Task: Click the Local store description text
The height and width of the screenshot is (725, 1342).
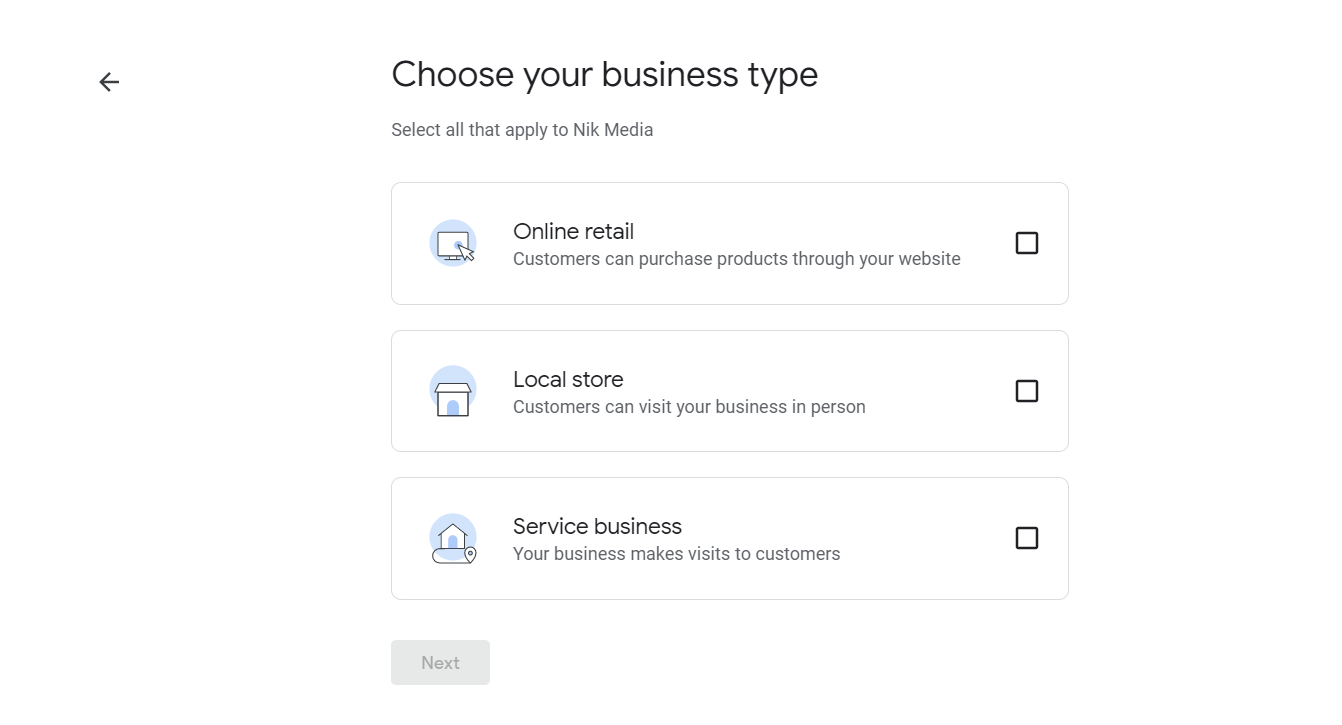Action: click(689, 407)
